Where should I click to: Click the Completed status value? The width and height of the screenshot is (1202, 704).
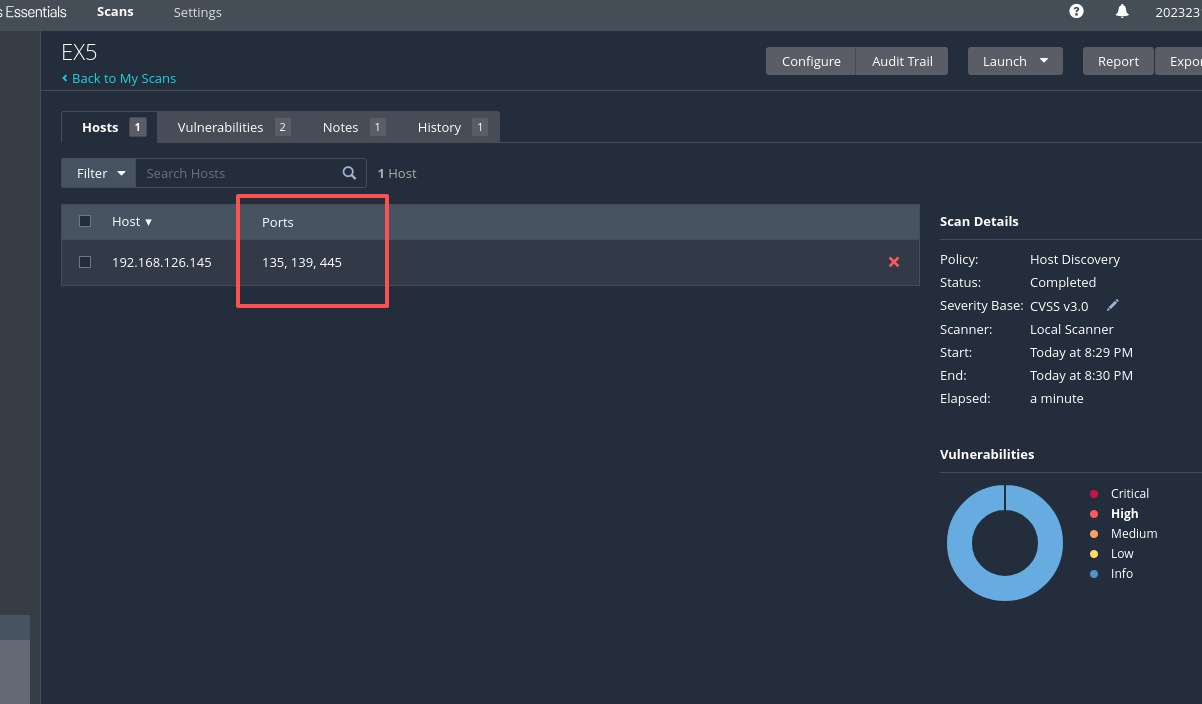(x=1063, y=282)
